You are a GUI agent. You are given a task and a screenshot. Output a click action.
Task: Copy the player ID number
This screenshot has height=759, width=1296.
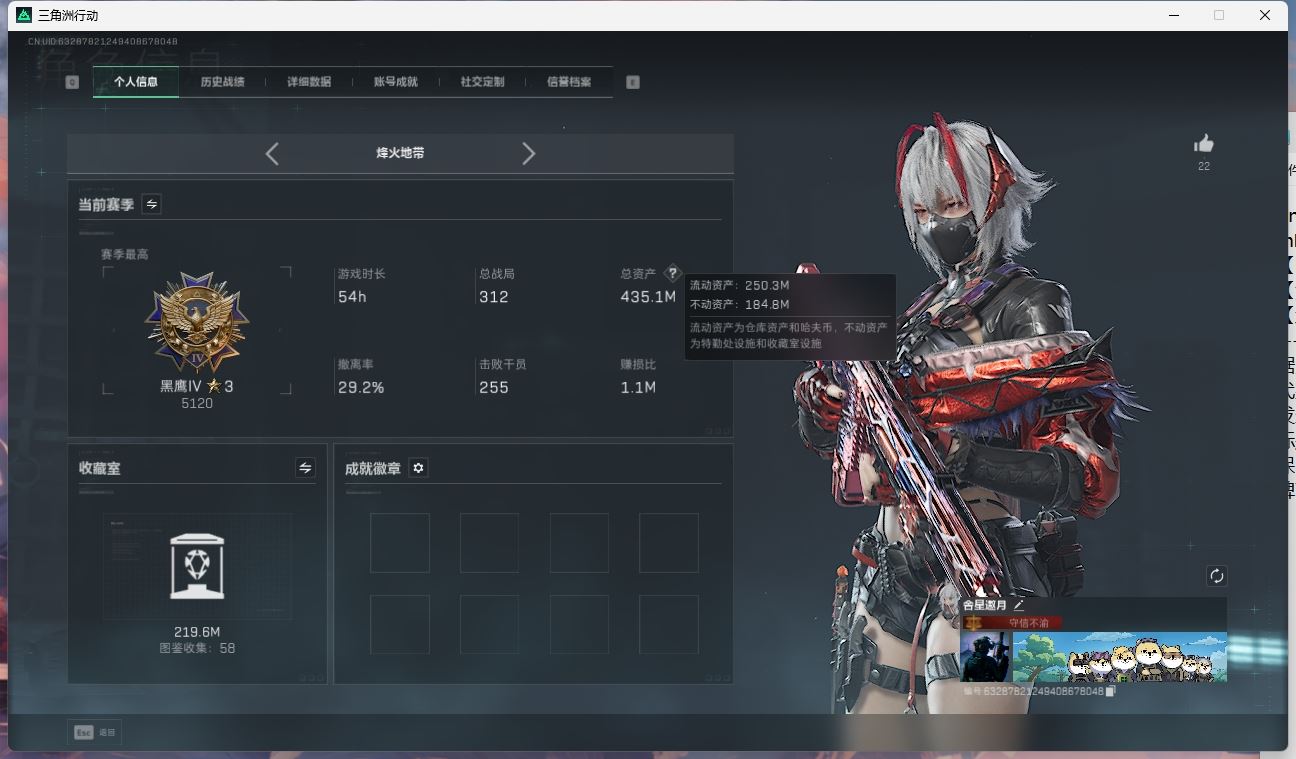tap(1111, 691)
